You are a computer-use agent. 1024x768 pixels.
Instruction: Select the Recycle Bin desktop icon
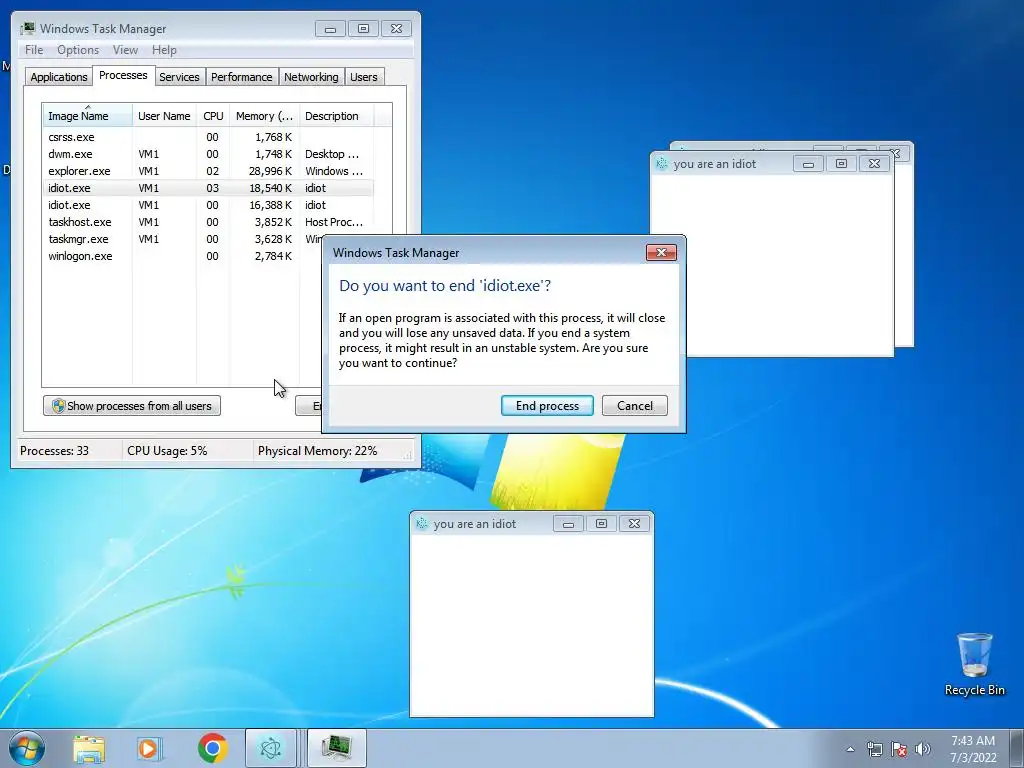[974, 664]
